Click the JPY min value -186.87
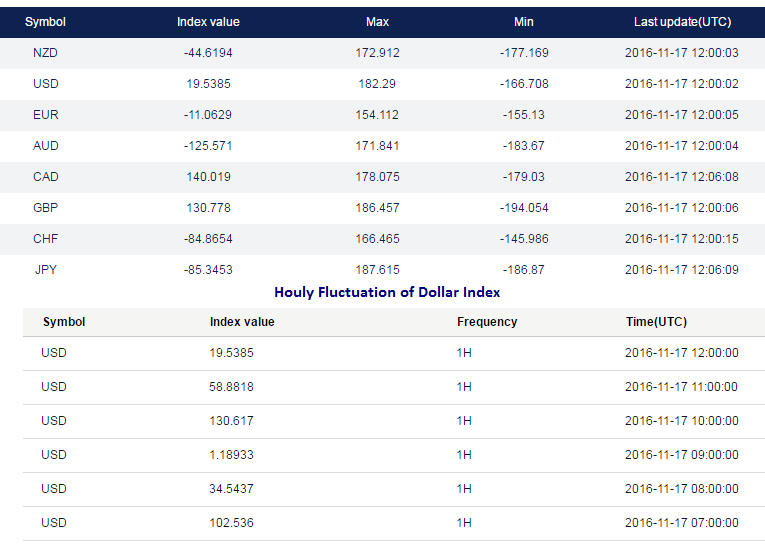 (524, 270)
